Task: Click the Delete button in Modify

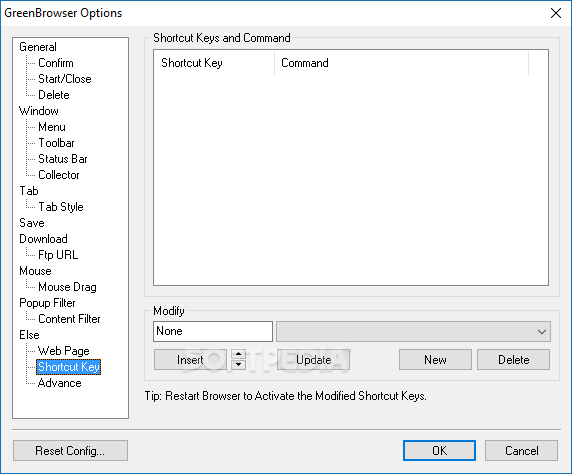Action: tap(514, 360)
